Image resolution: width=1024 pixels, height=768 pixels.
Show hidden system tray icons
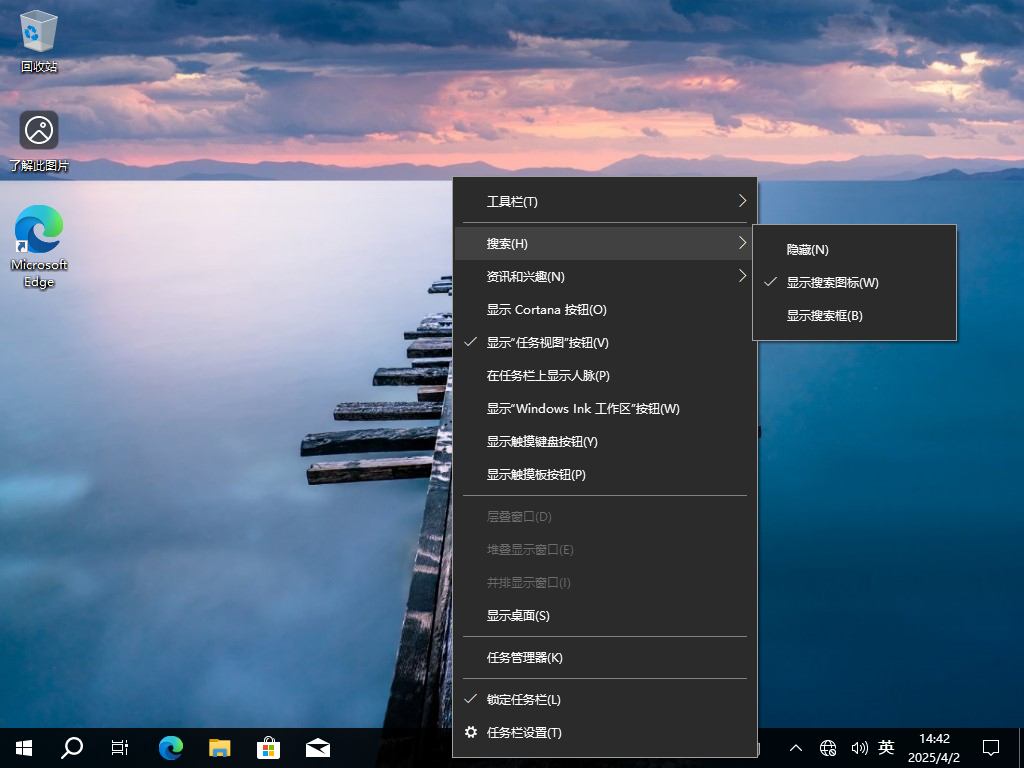(x=796, y=748)
